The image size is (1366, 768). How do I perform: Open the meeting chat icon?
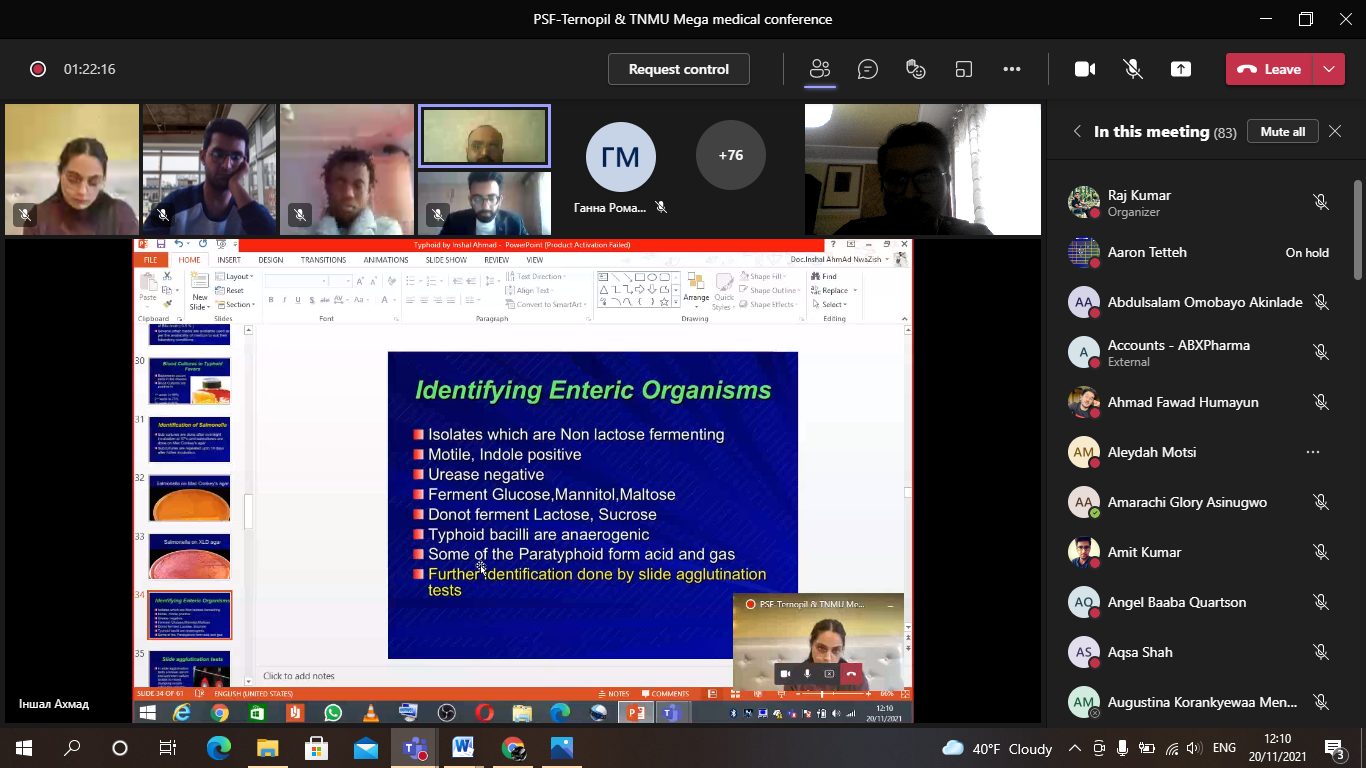click(x=868, y=69)
